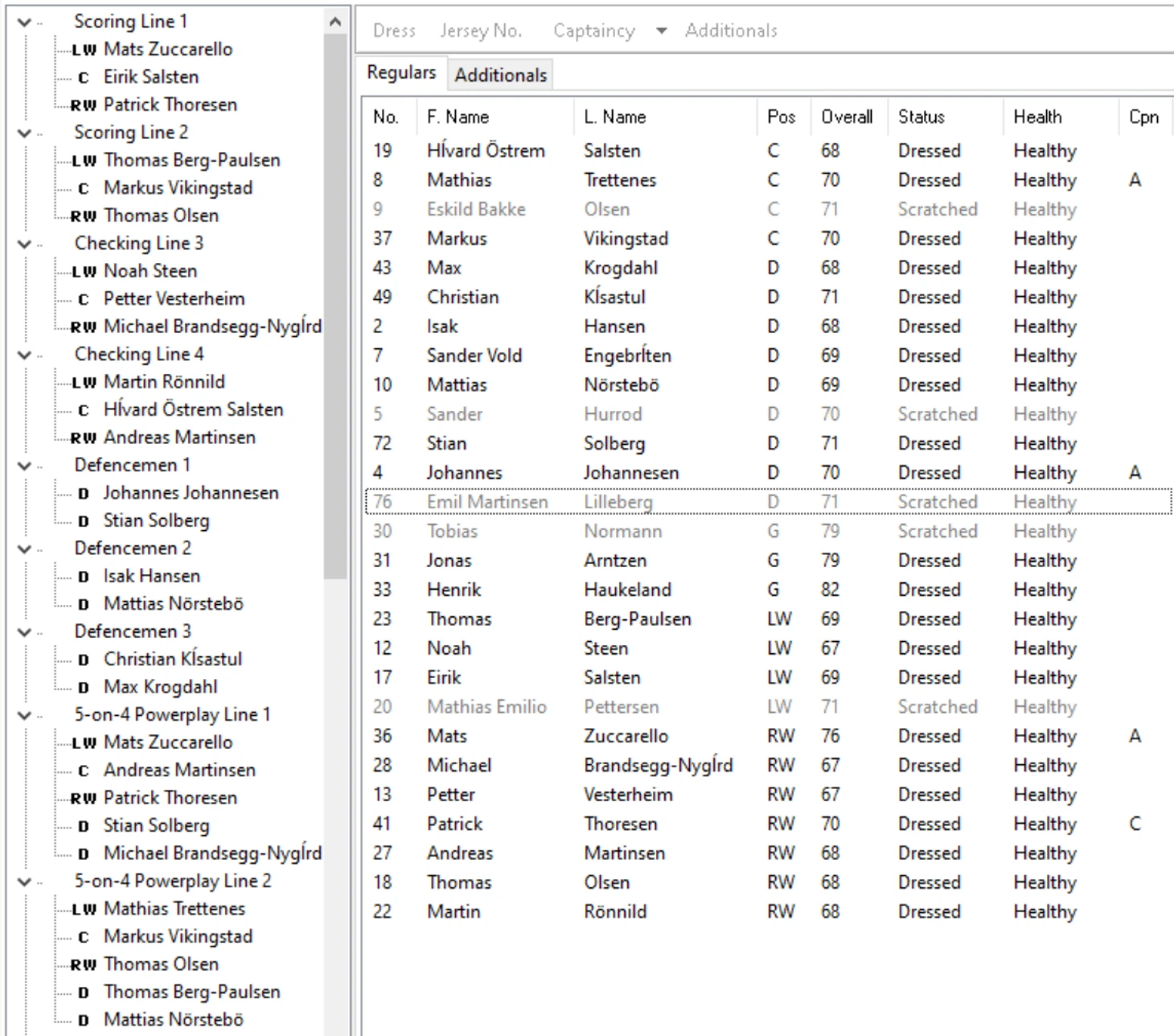Collapse the Scoring Line 1 tree node

[x=25, y=23]
